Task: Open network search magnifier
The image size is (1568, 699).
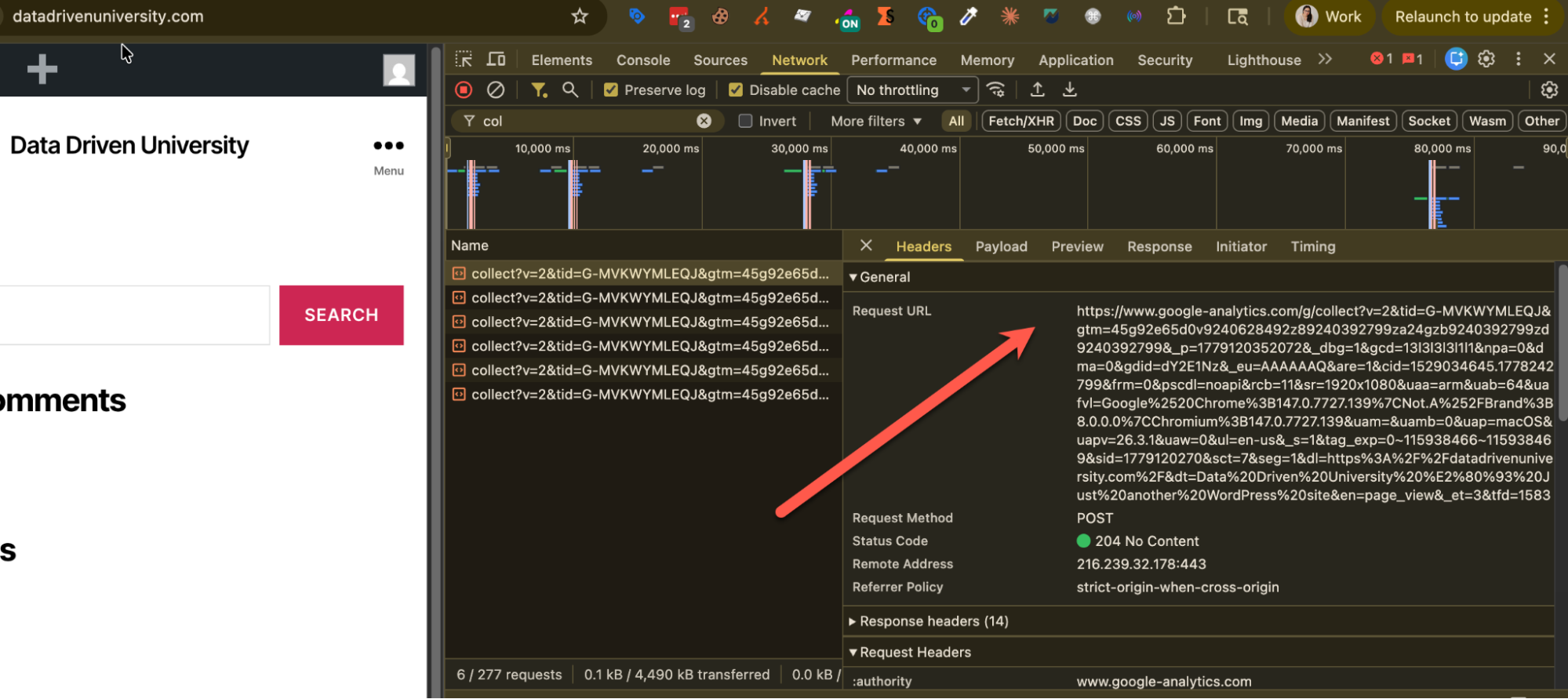Action: tap(570, 90)
